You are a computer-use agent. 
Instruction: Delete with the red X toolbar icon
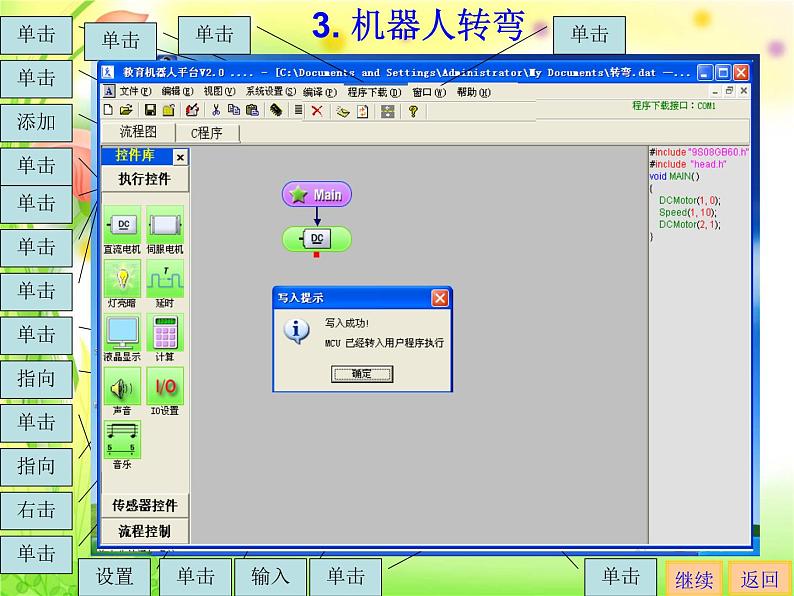coord(317,110)
